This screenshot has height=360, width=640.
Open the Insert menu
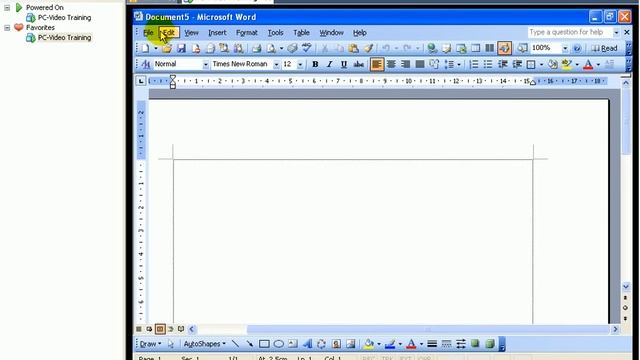217,33
